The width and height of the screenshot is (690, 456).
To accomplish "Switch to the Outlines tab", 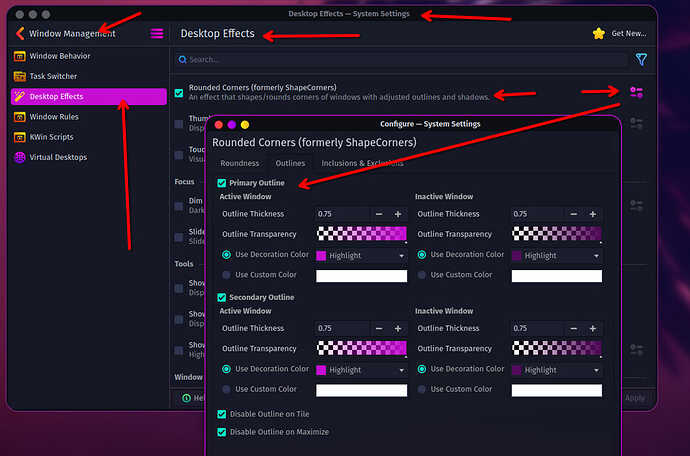I will tap(290, 163).
